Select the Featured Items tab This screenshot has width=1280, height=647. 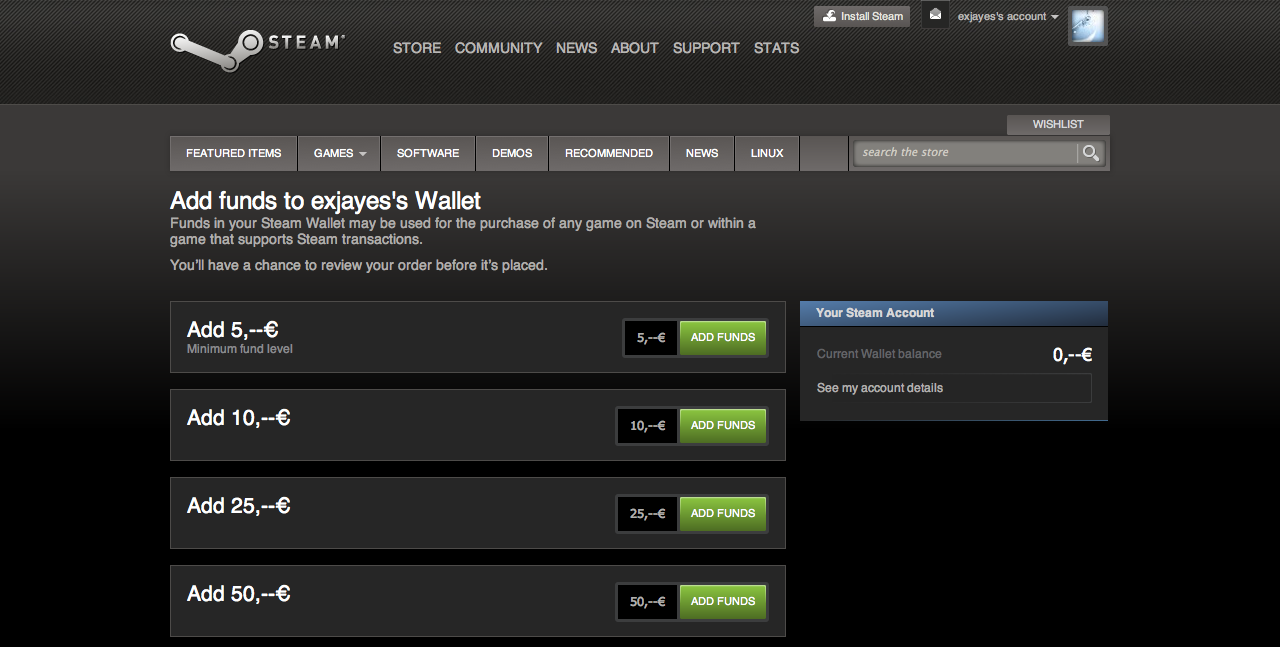pos(234,153)
